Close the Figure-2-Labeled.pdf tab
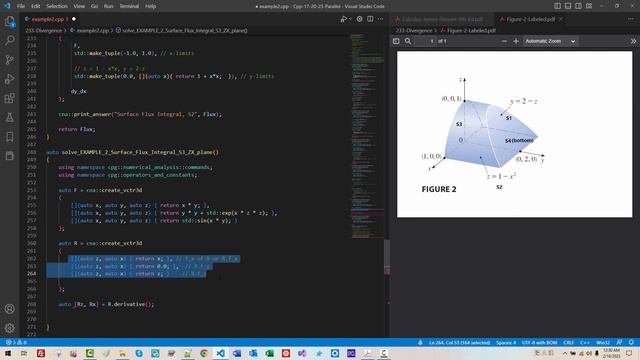 tap(561, 19)
